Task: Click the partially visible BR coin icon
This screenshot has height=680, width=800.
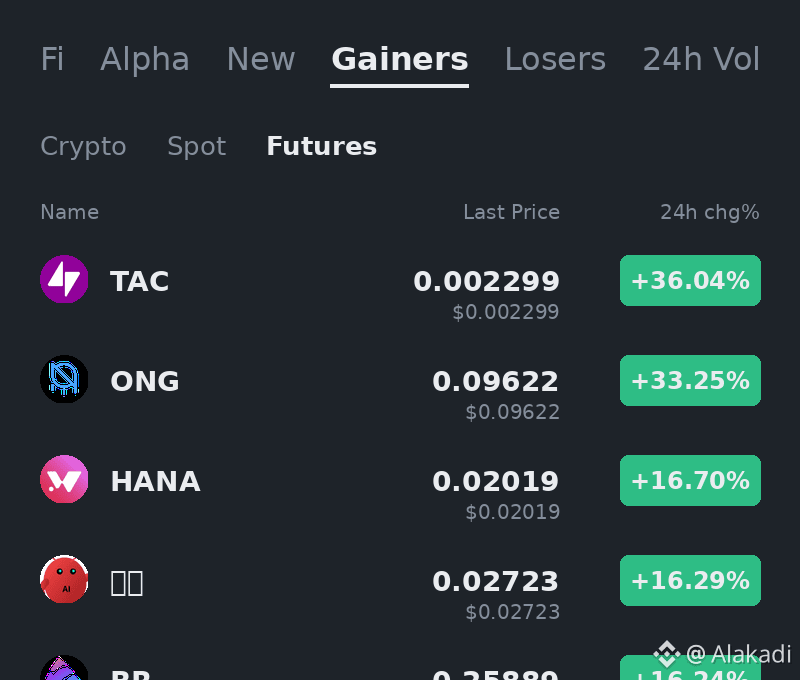Action: pyautogui.click(x=64, y=668)
